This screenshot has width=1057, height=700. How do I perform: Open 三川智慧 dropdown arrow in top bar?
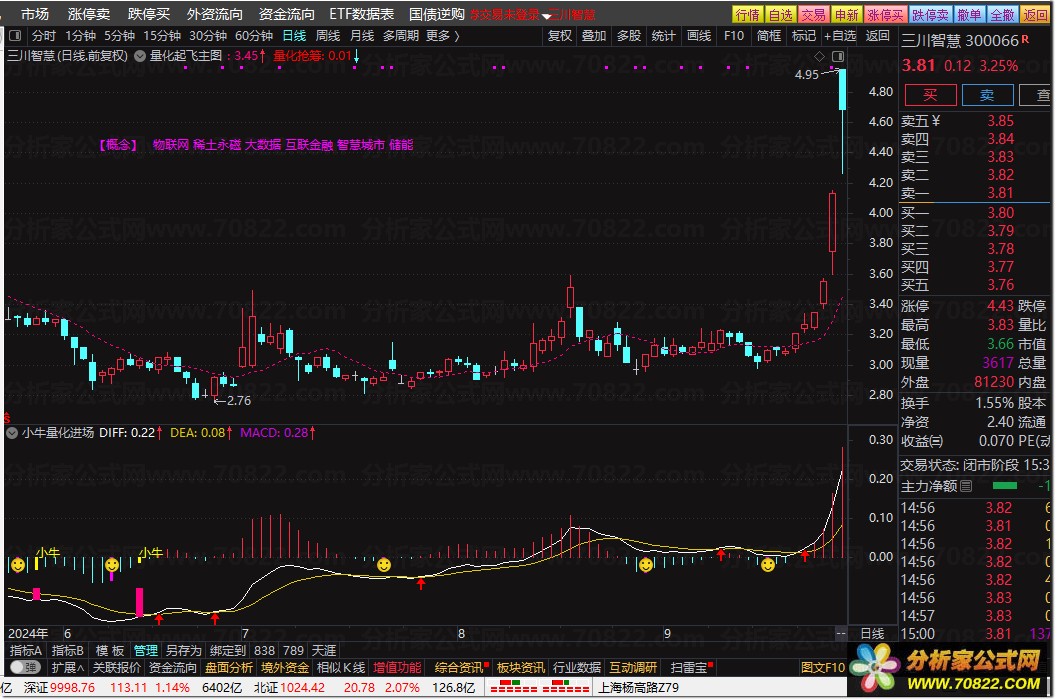pyautogui.click(x=545, y=16)
